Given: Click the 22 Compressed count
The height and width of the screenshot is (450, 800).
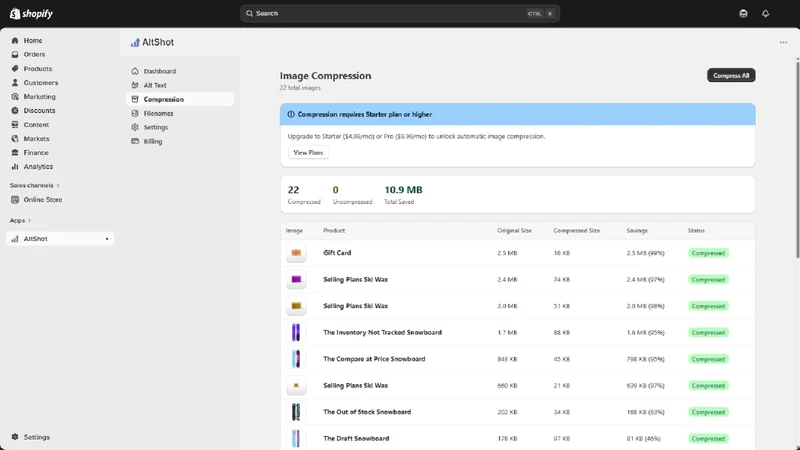Looking at the screenshot, I should tap(293, 190).
